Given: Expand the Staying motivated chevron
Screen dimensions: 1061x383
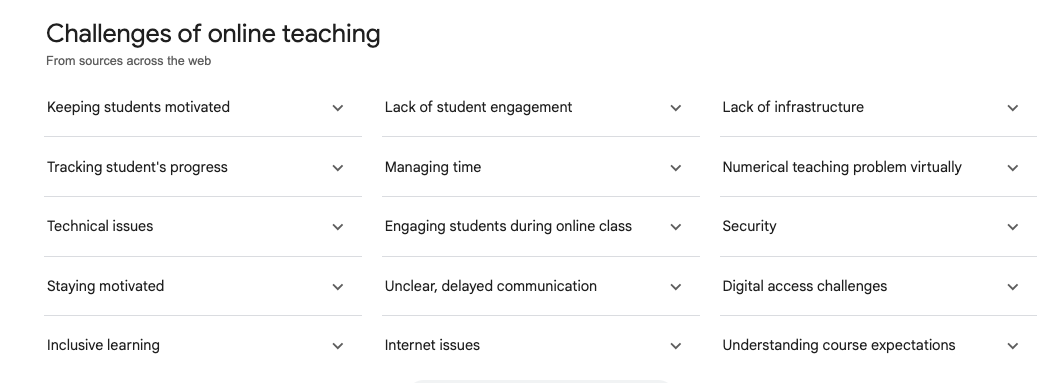Looking at the screenshot, I should tap(338, 287).
